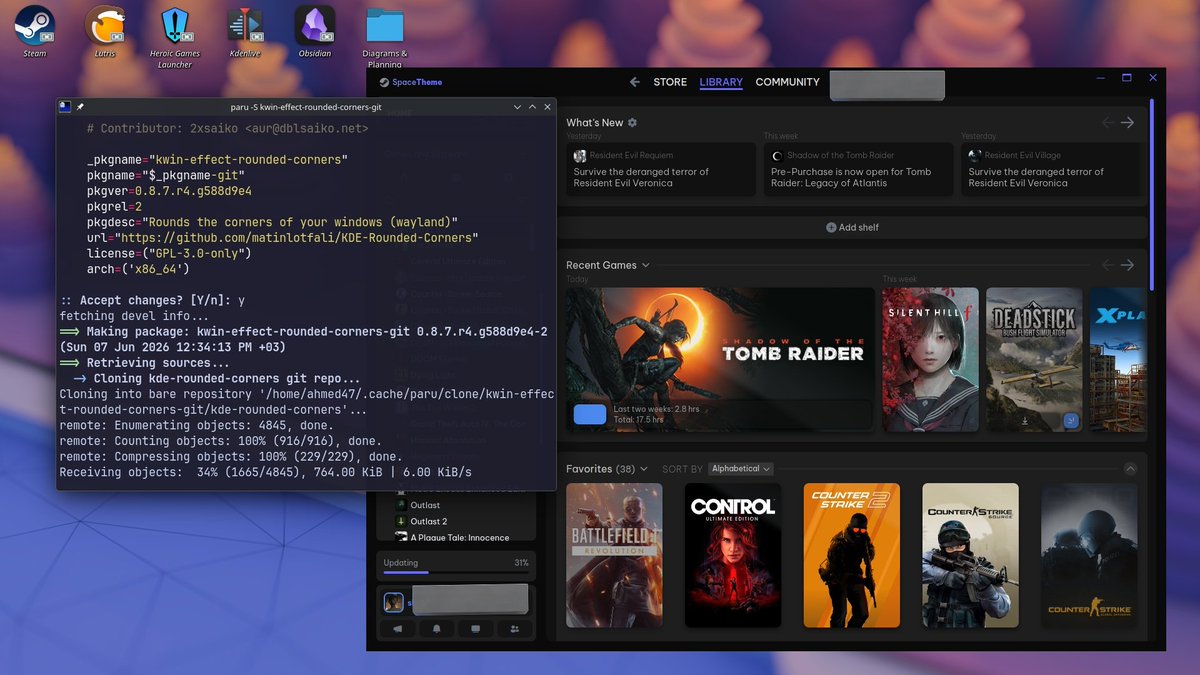Open Battlefield 1 Revolution cover

pos(614,555)
